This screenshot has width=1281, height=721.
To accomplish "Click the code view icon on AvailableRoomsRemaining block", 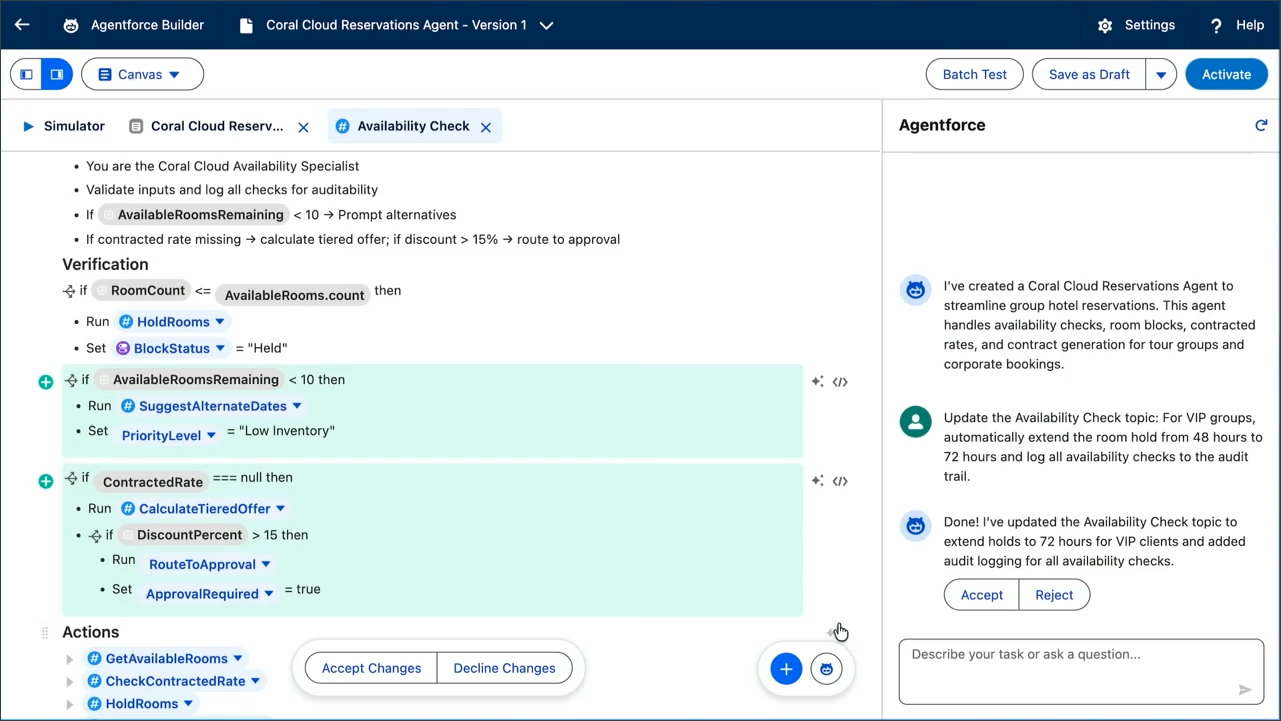I will (x=840, y=382).
